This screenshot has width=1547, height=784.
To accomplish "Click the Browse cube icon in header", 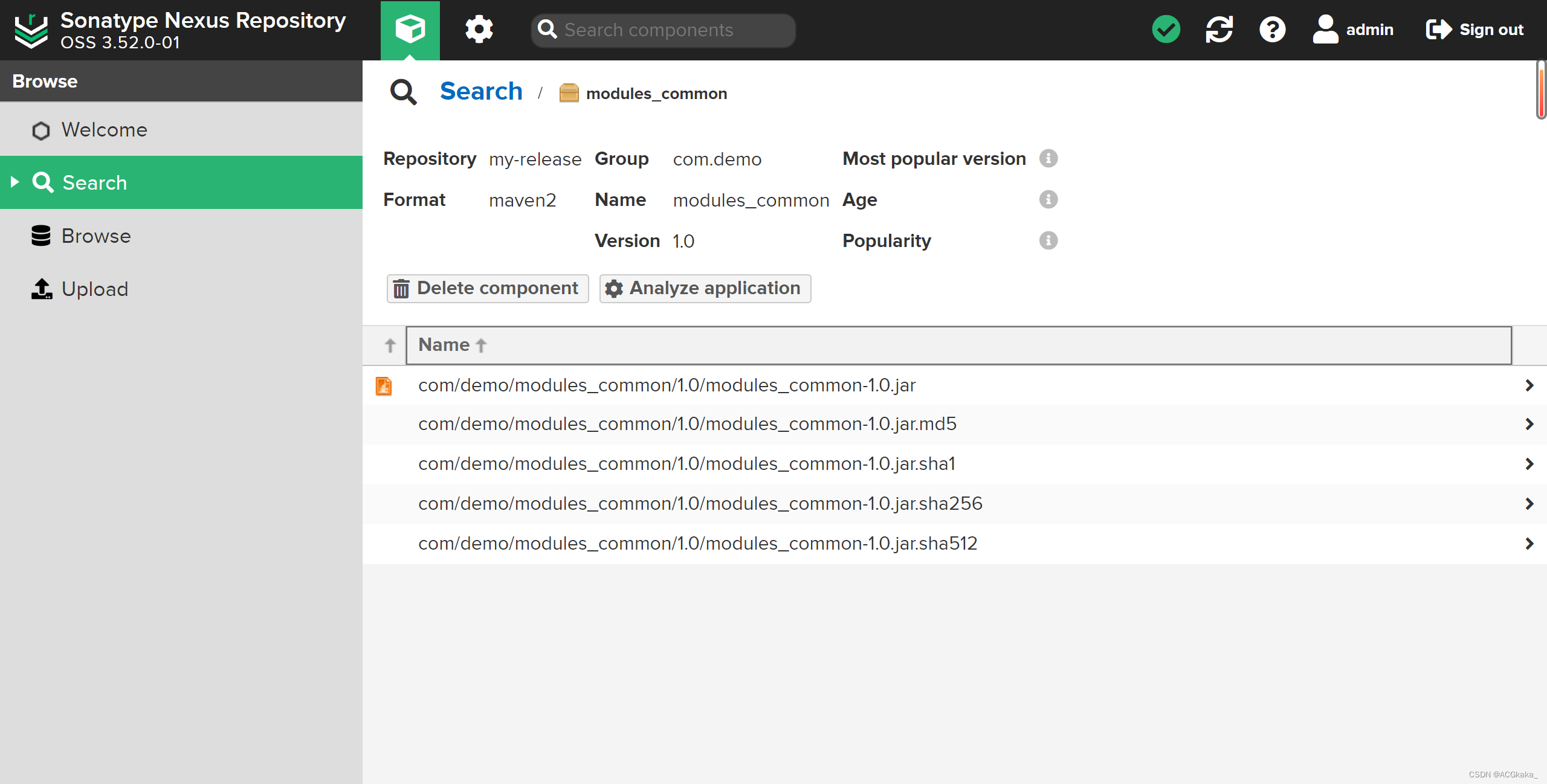I will [410, 29].
